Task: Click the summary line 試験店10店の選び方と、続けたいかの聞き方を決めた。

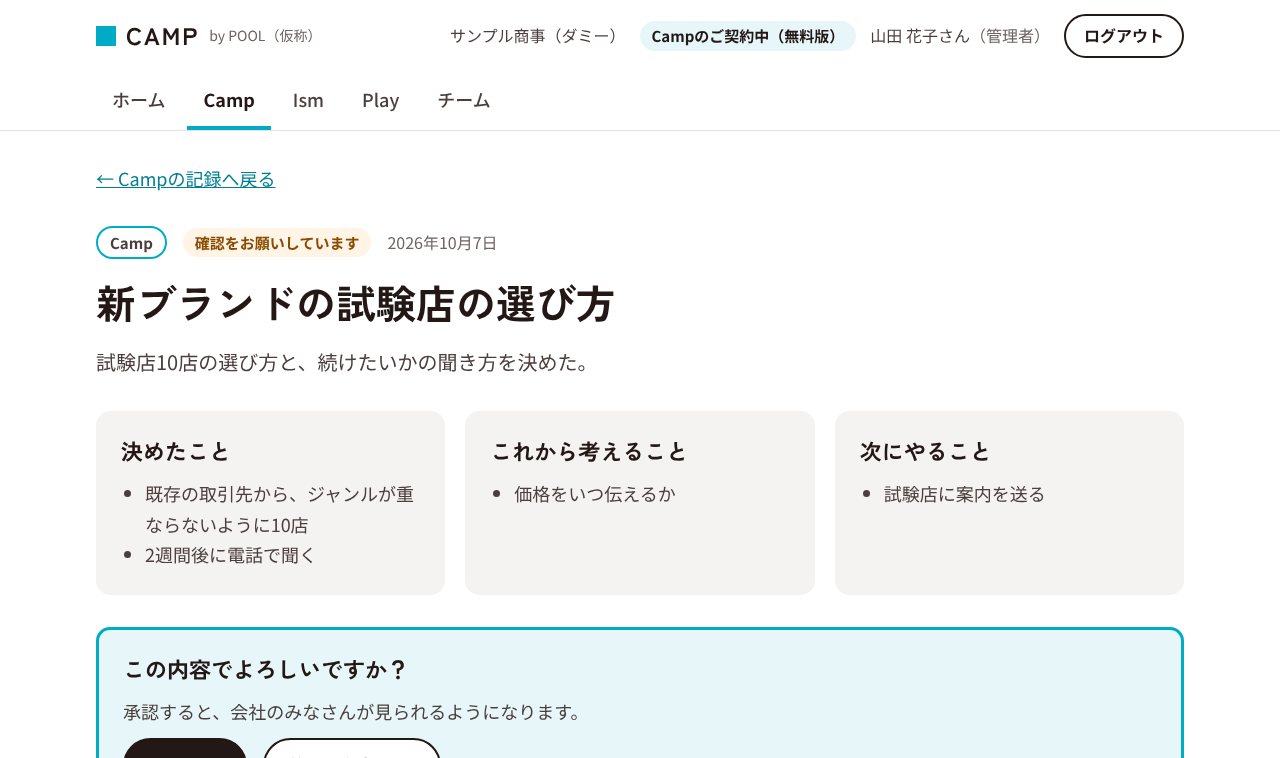Action: coord(347,362)
